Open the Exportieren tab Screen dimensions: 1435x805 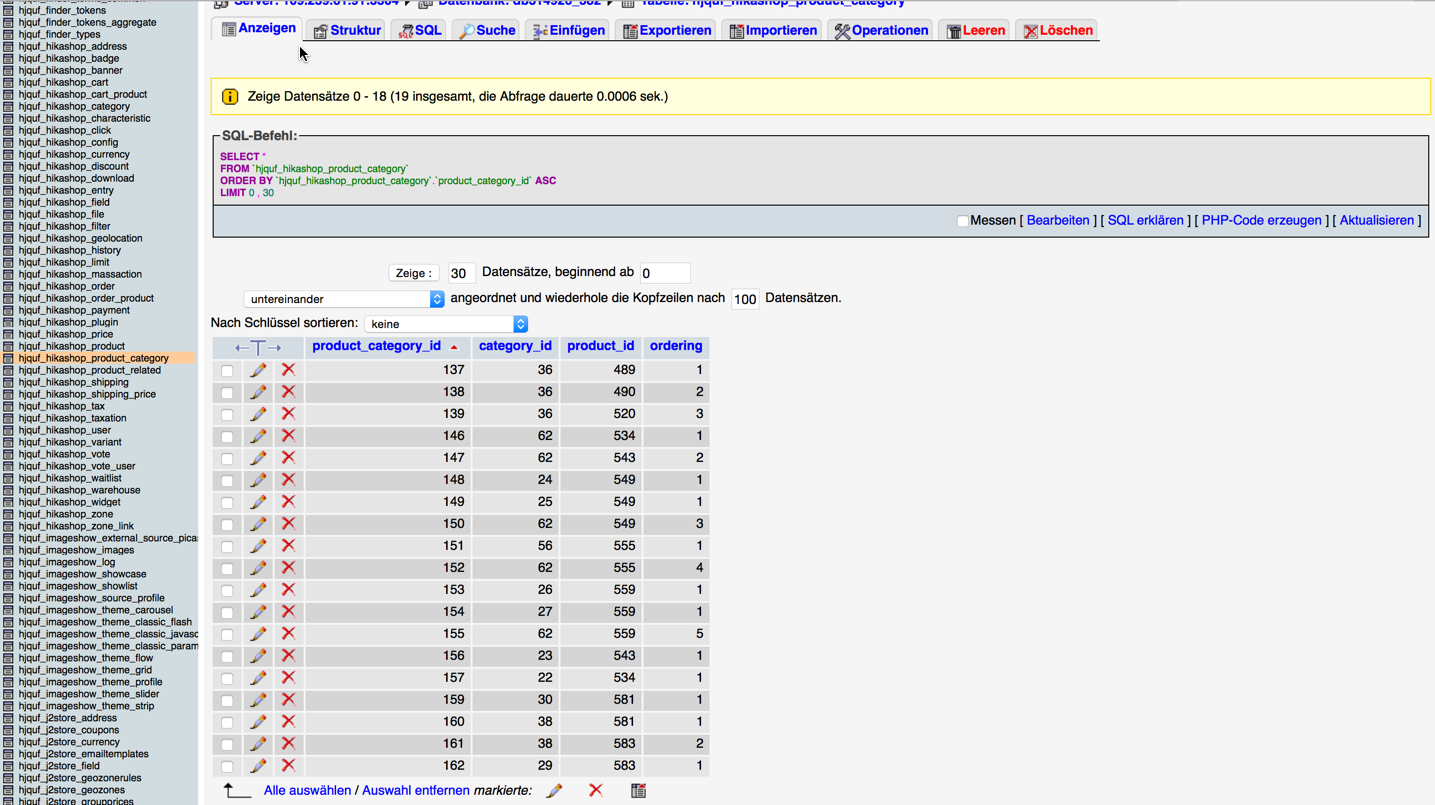coord(667,31)
